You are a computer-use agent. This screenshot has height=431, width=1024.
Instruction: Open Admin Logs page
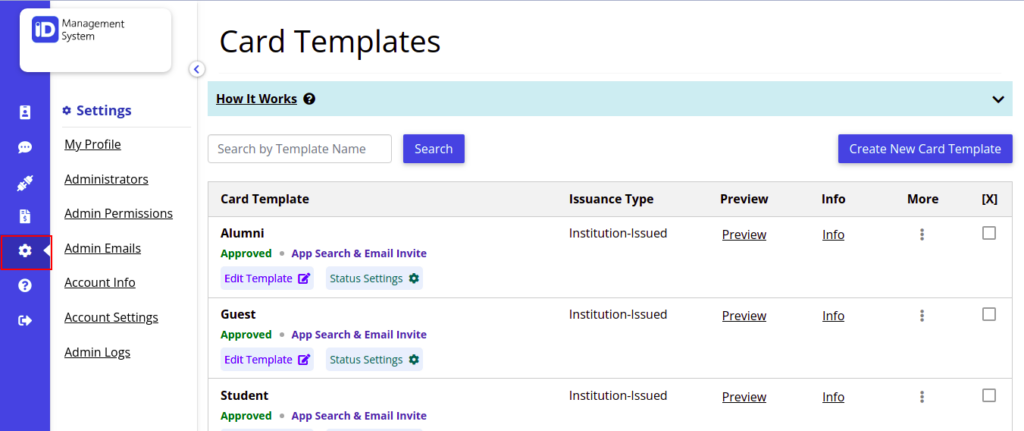97,352
